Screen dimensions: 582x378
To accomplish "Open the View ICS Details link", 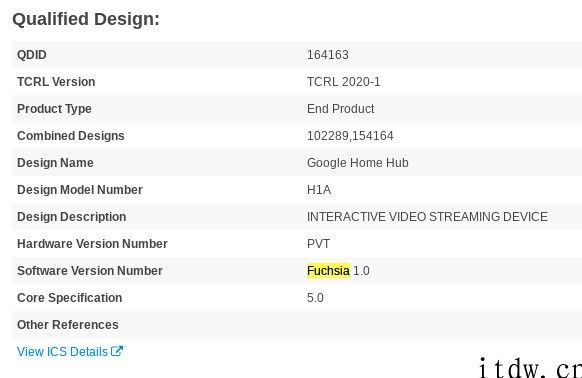I will click(70, 351).
